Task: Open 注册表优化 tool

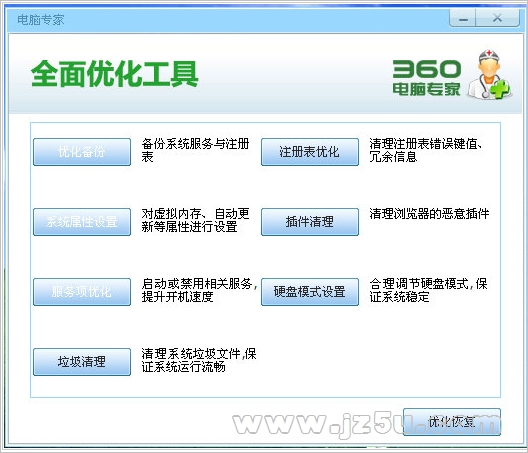Action: coord(310,152)
